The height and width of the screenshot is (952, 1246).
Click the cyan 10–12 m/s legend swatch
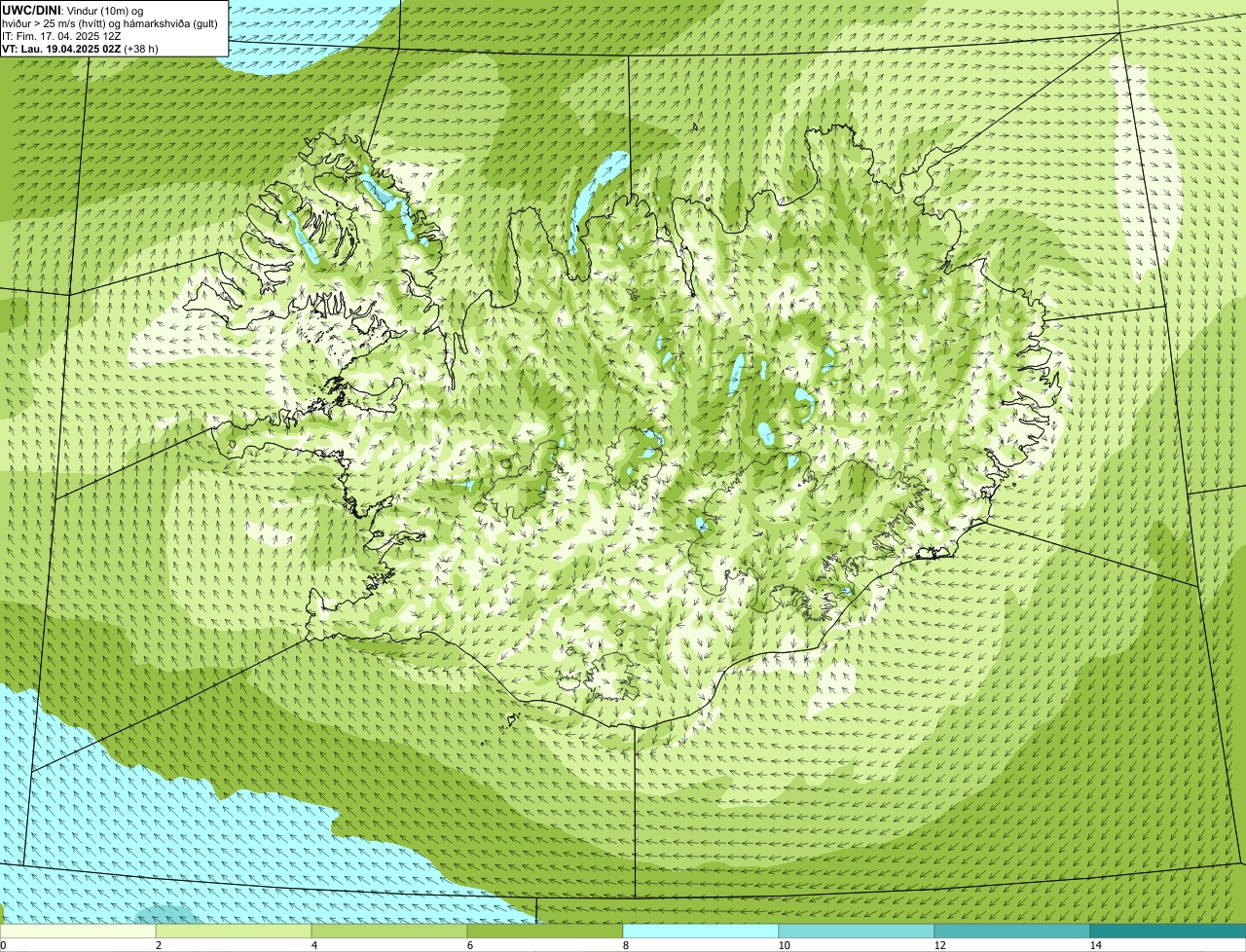click(x=857, y=931)
